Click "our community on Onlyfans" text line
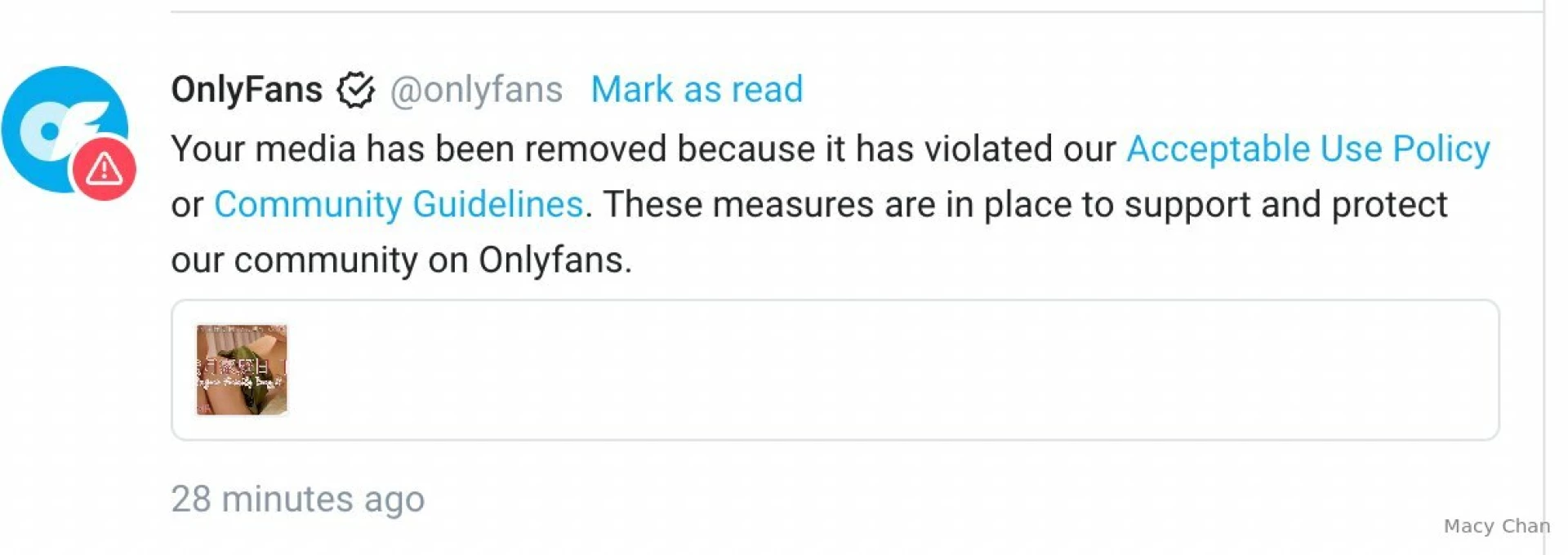The width and height of the screenshot is (1568, 555). (401, 260)
